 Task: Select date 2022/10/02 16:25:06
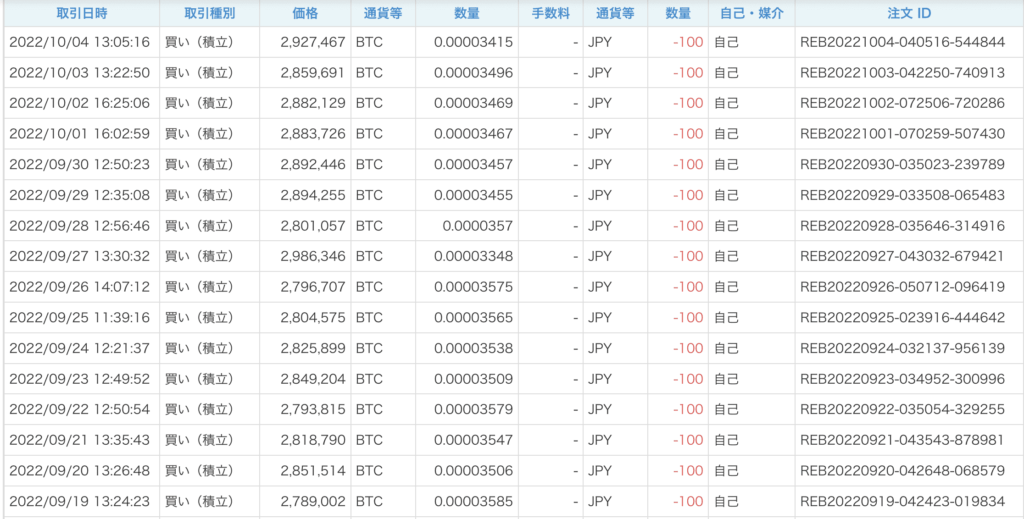point(80,103)
